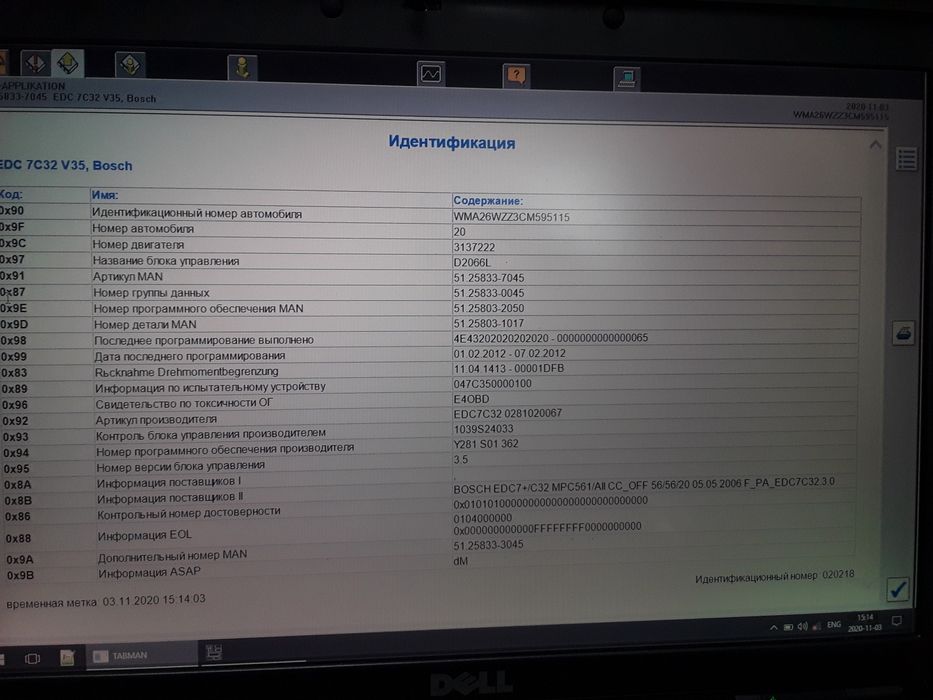Image resolution: width=933 pixels, height=700 pixels.
Task: Confirm with the blue checkmark button
Action: coord(897,589)
